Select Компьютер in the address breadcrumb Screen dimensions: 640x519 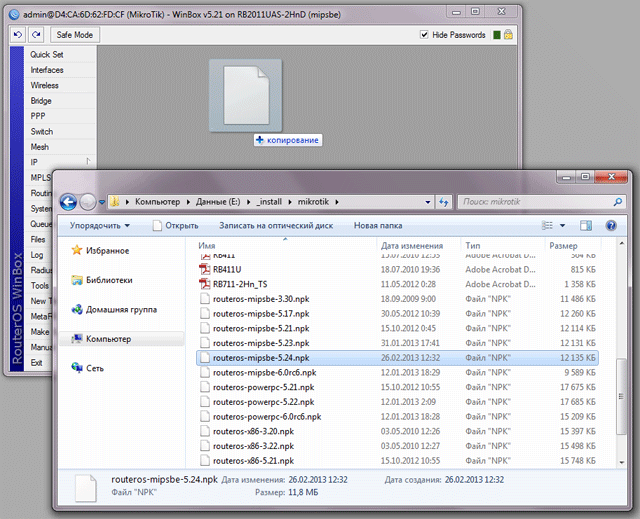158,202
